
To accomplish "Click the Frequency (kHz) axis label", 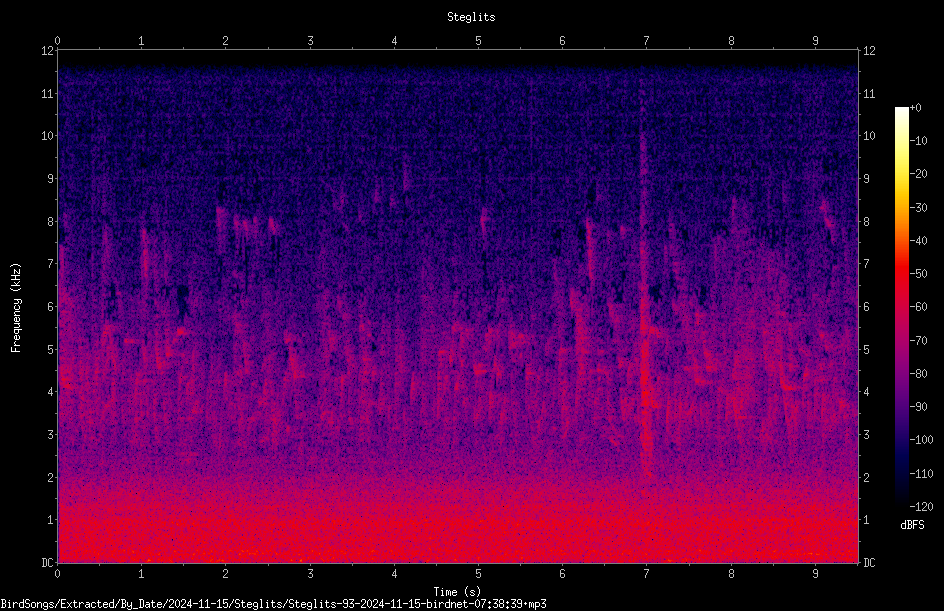I will [x=16, y=308].
